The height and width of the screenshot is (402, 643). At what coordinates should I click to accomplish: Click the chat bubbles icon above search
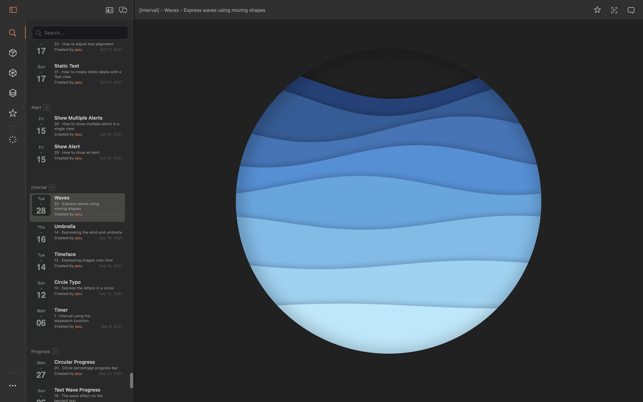123,10
